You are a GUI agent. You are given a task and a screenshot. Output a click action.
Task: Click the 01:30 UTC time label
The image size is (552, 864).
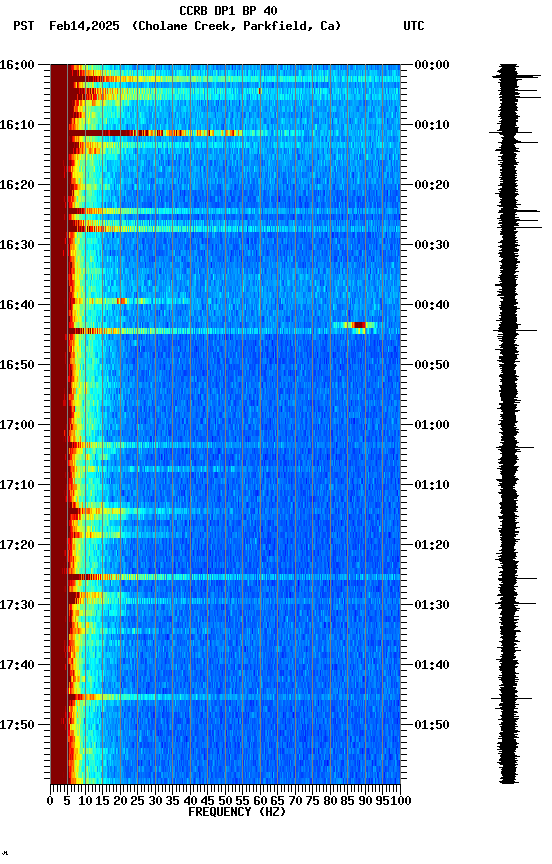tap(432, 605)
